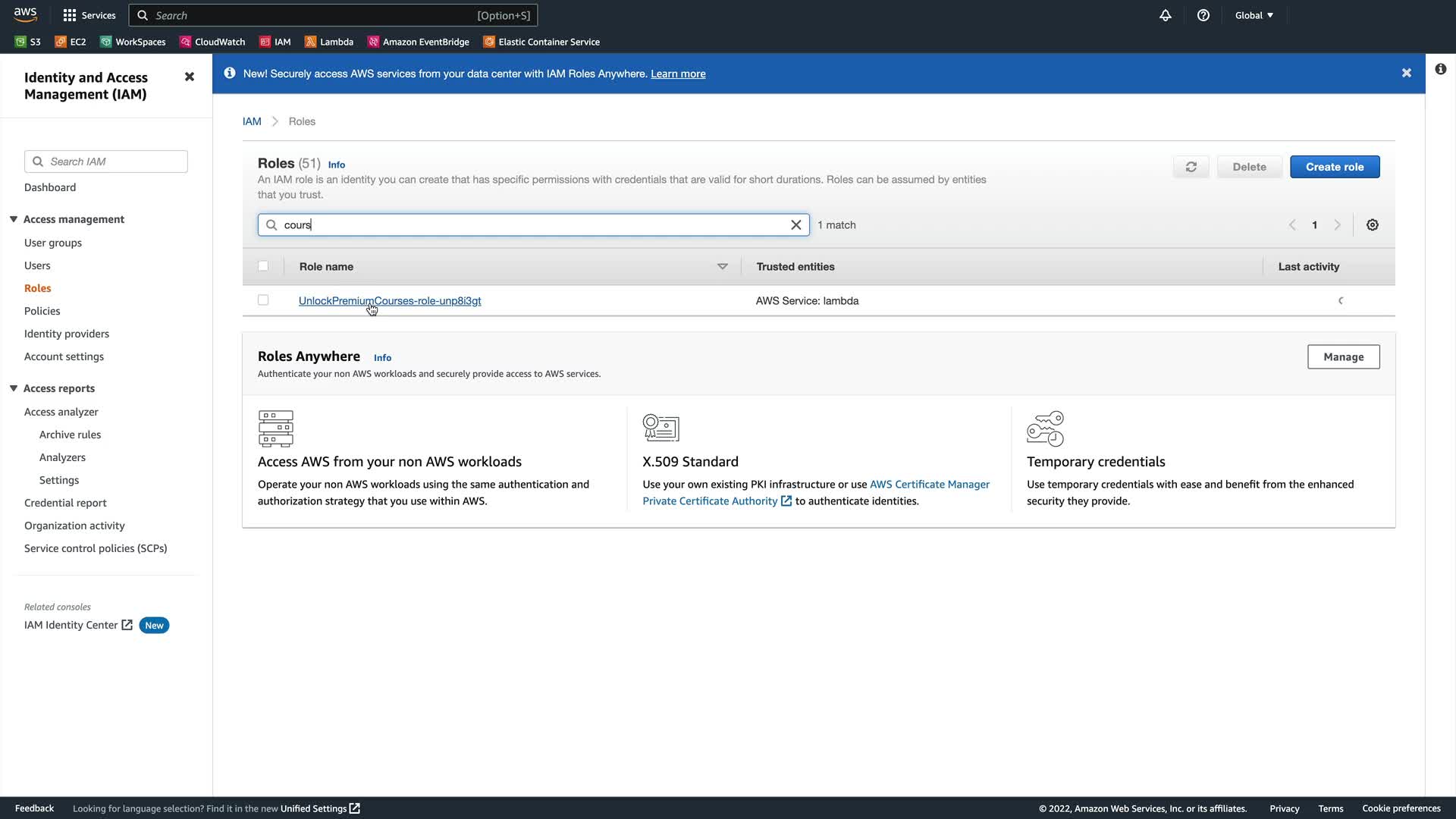Refresh the roles list

(1191, 167)
